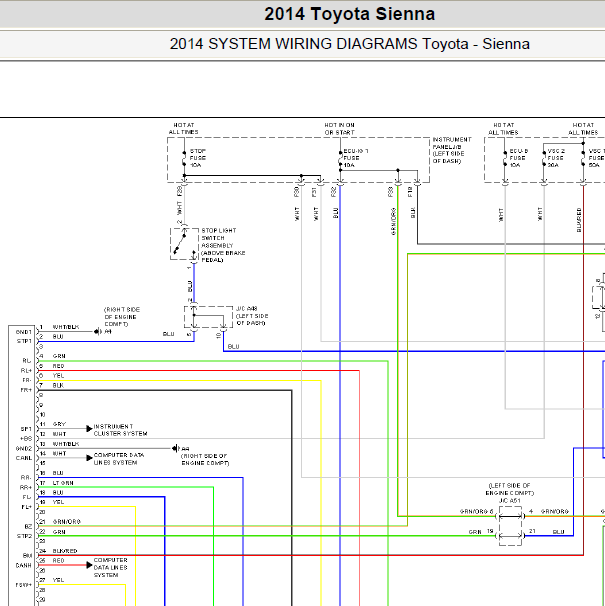
Task: Click the 'INSTRUMENT CLUSTER SYSTEM' reference
Action: (x=120, y=430)
